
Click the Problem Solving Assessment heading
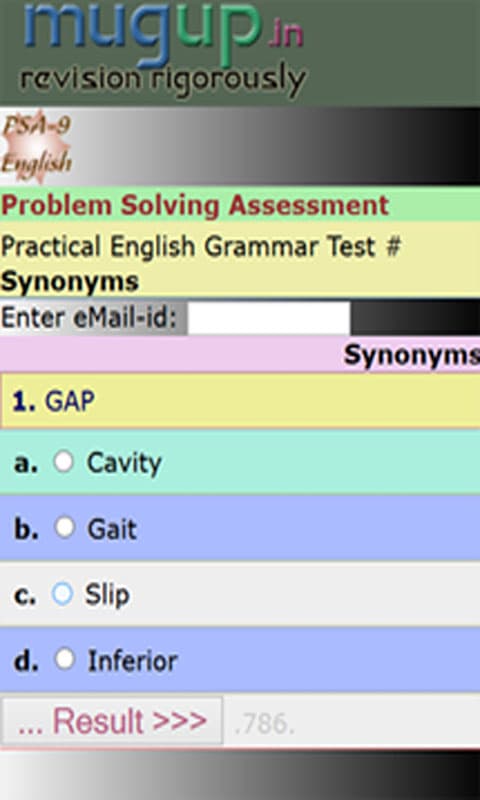(195, 206)
